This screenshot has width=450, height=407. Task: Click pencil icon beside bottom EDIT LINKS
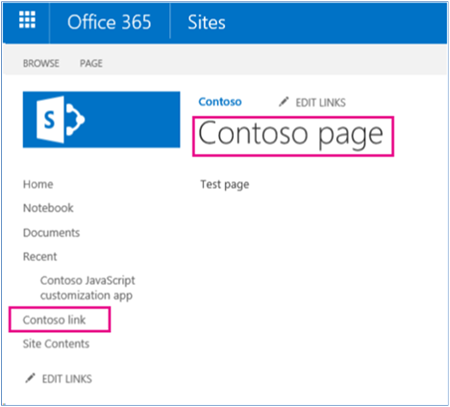click(x=30, y=378)
